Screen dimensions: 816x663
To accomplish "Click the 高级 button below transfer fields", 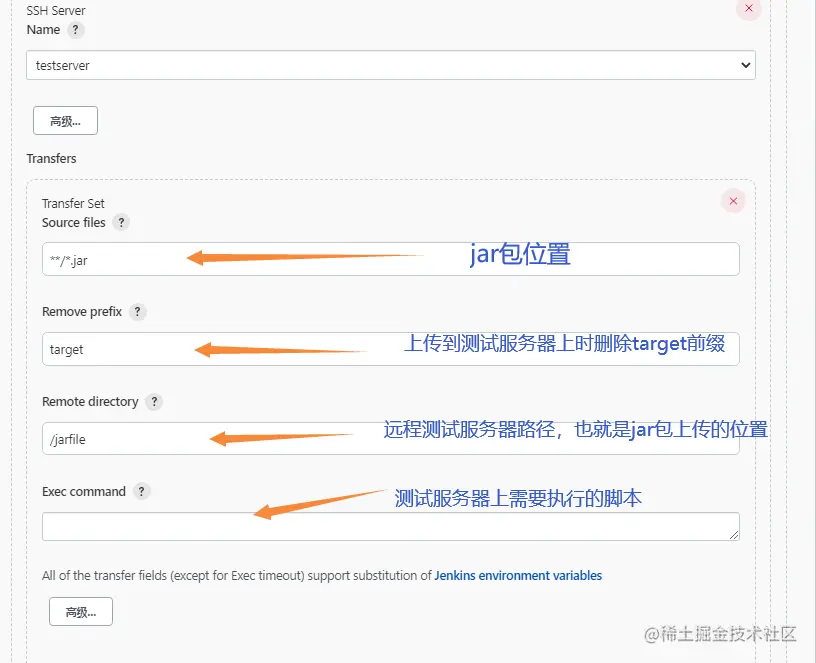I will (x=81, y=611).
